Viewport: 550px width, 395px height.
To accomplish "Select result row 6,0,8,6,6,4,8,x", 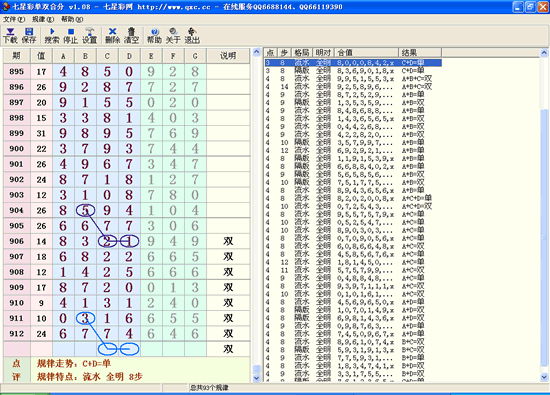I will [x=353, y=246].
